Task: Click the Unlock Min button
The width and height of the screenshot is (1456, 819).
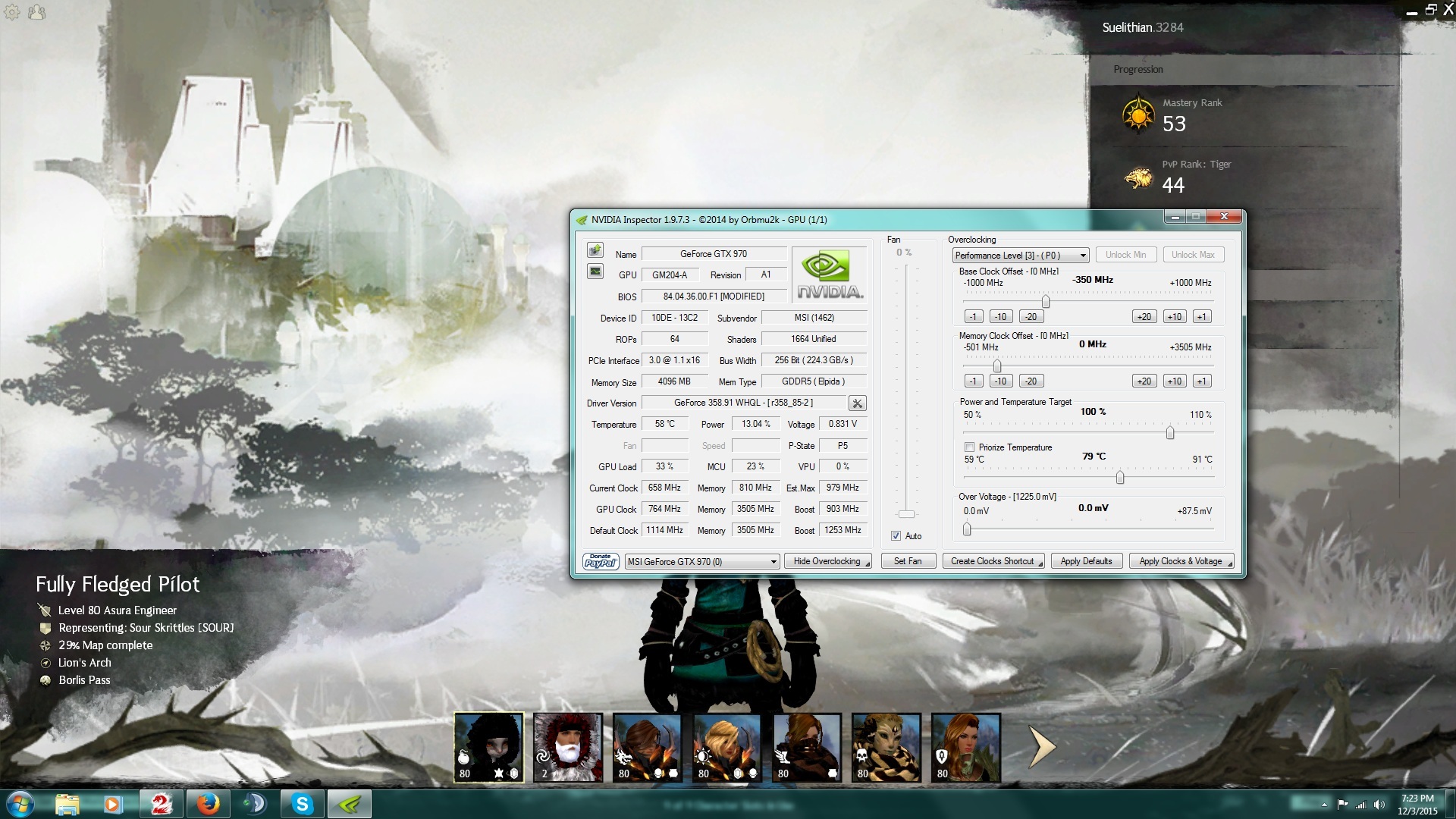Action: 1126,255
